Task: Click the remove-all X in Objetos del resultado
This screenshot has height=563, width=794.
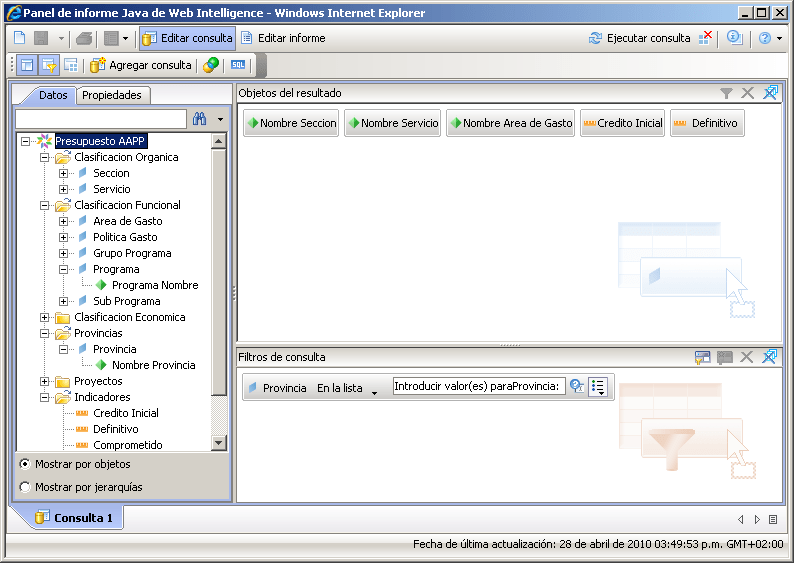Action: pos(747,93)
